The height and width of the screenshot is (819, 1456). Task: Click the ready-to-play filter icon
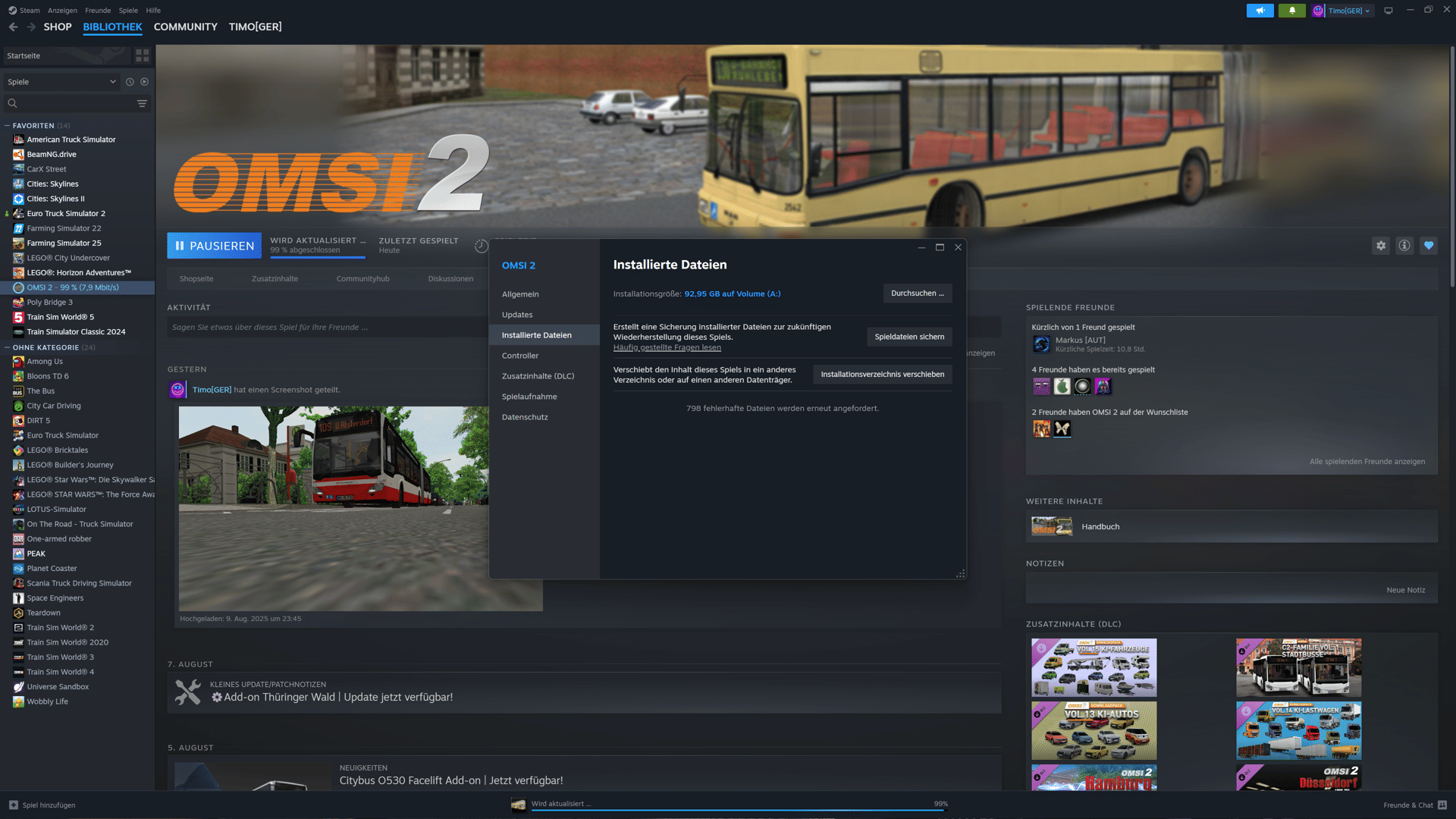coord(144,82)
